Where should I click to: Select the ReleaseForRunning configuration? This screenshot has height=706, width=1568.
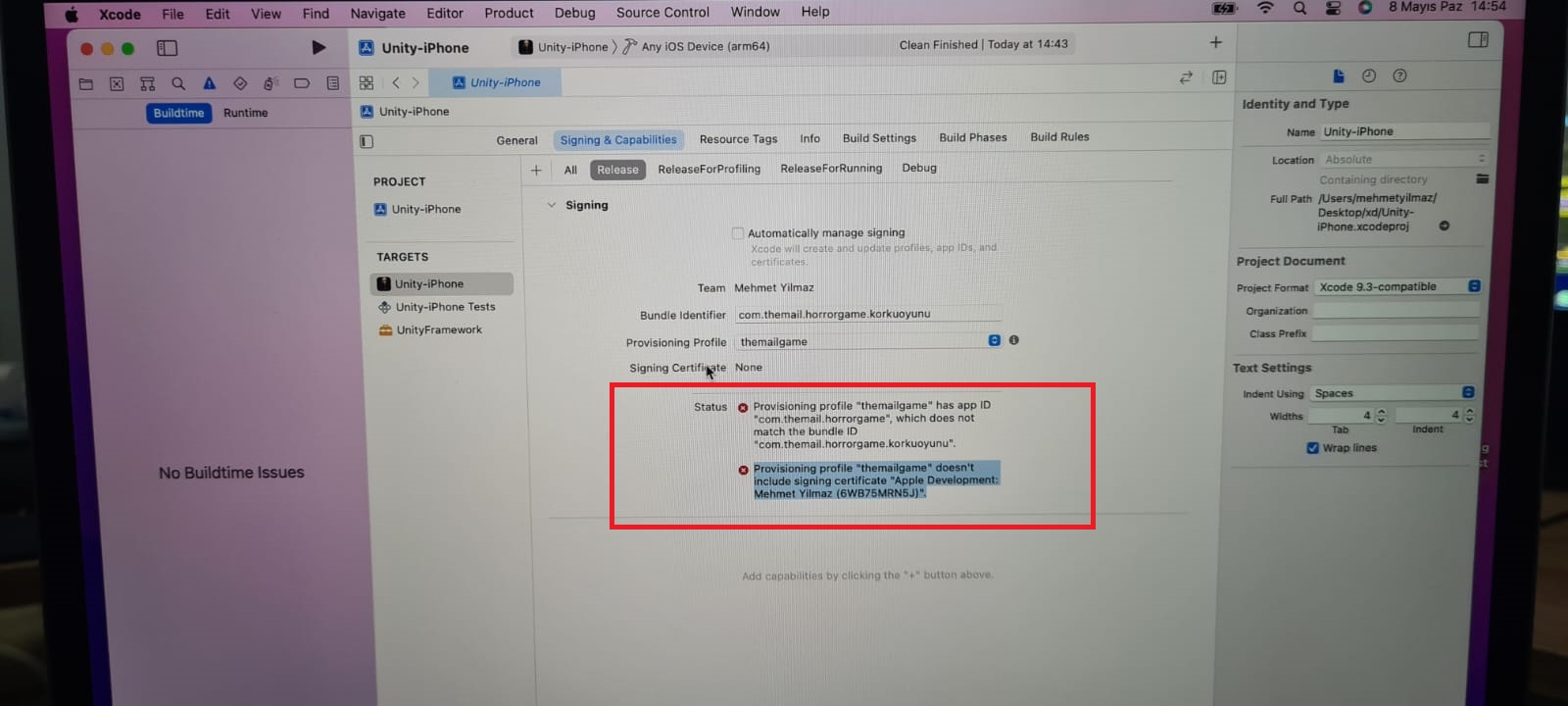tap(831, 168)
